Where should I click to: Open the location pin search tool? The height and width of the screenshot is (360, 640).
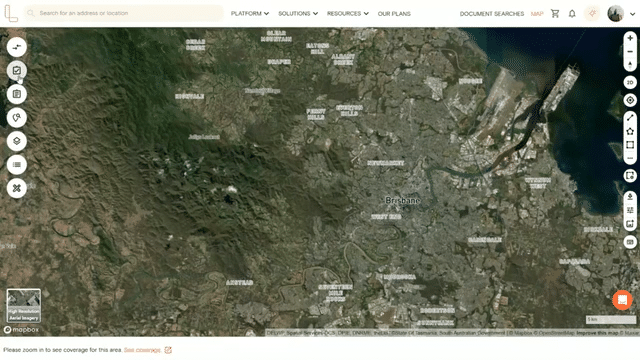pyautogui.click(x=17, y=118)
